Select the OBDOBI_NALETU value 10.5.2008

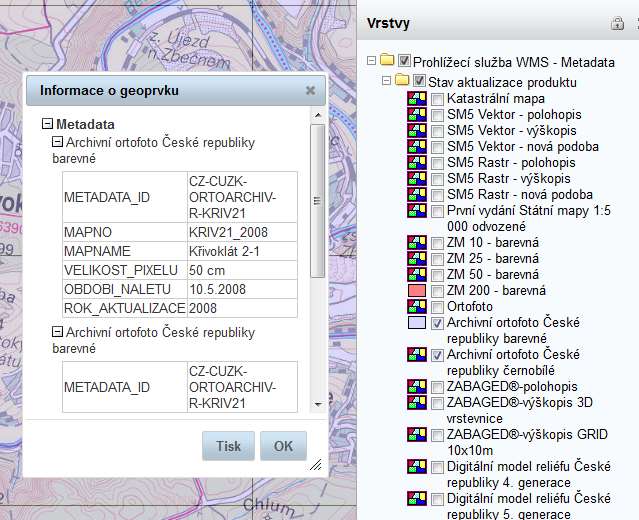[217, 290]
